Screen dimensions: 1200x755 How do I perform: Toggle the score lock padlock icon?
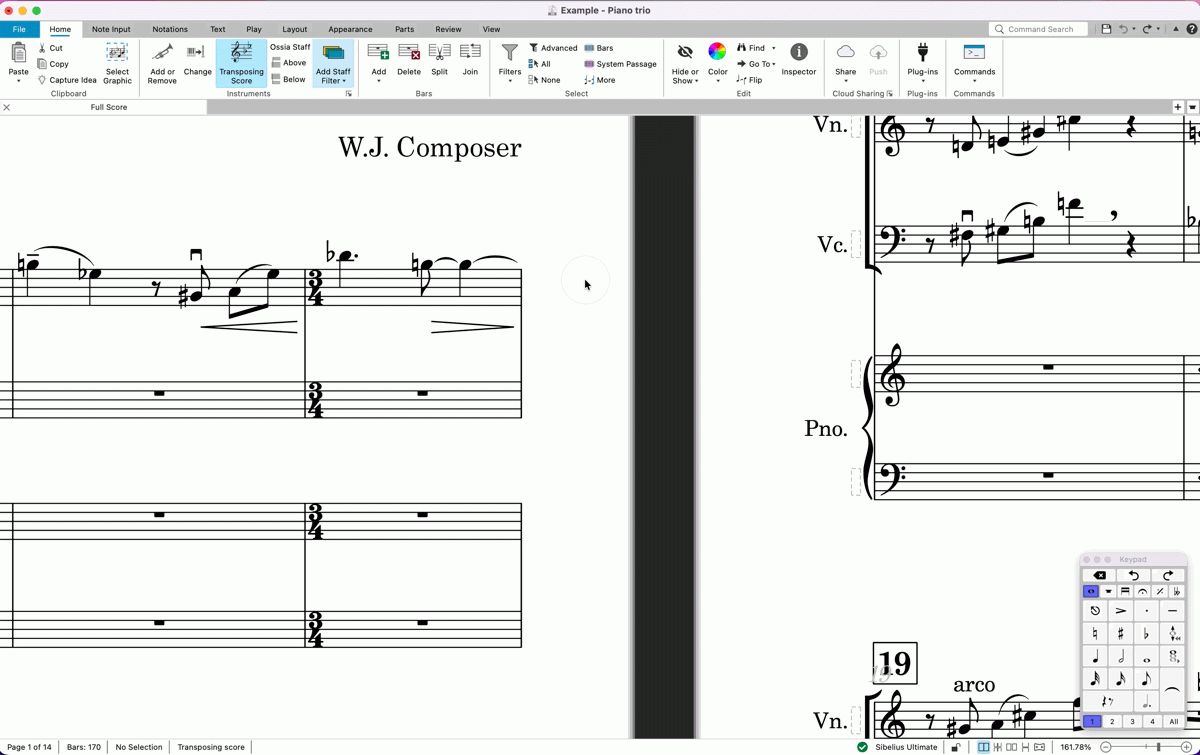956,747
